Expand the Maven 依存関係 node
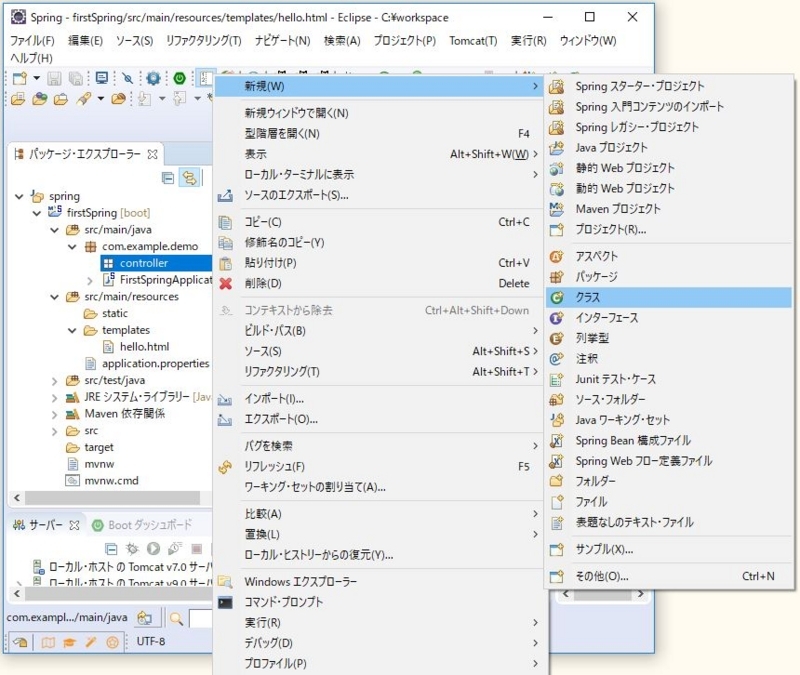800x675 pixels. (x=55, y=414)
